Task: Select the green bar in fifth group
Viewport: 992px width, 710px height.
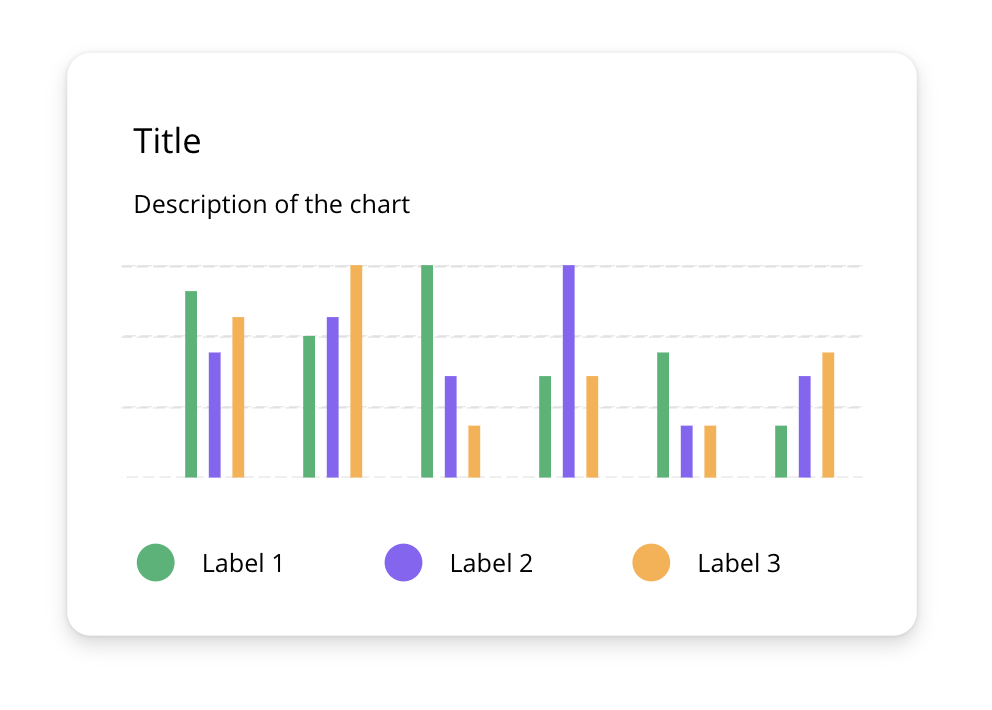Action: (x=663, y=414)
